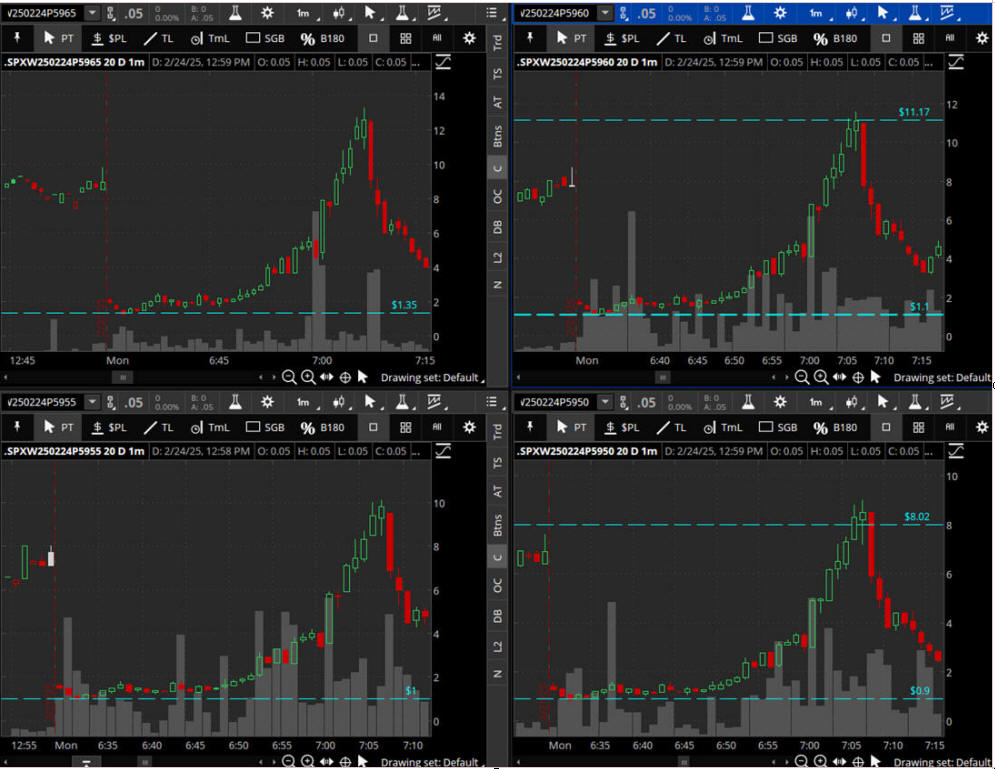The image size is (995, 769).
Task: Open Drawing set: Default dropdown below P5965 chart
Action: 432,378
